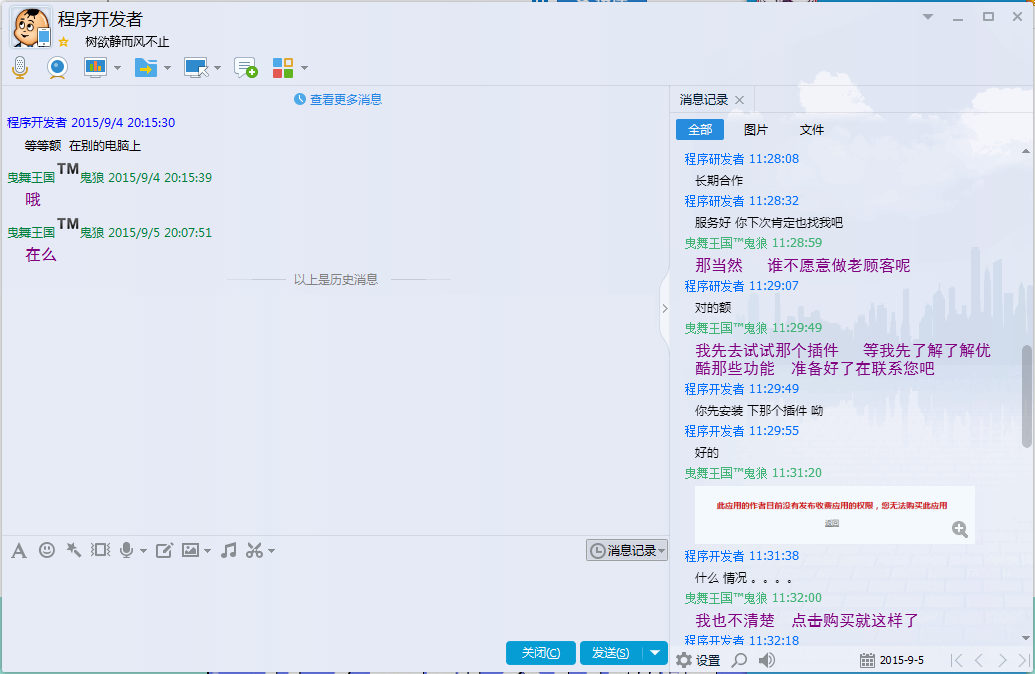
Task: Open the applications colored grid icon
Action: [x=283, y=67]
